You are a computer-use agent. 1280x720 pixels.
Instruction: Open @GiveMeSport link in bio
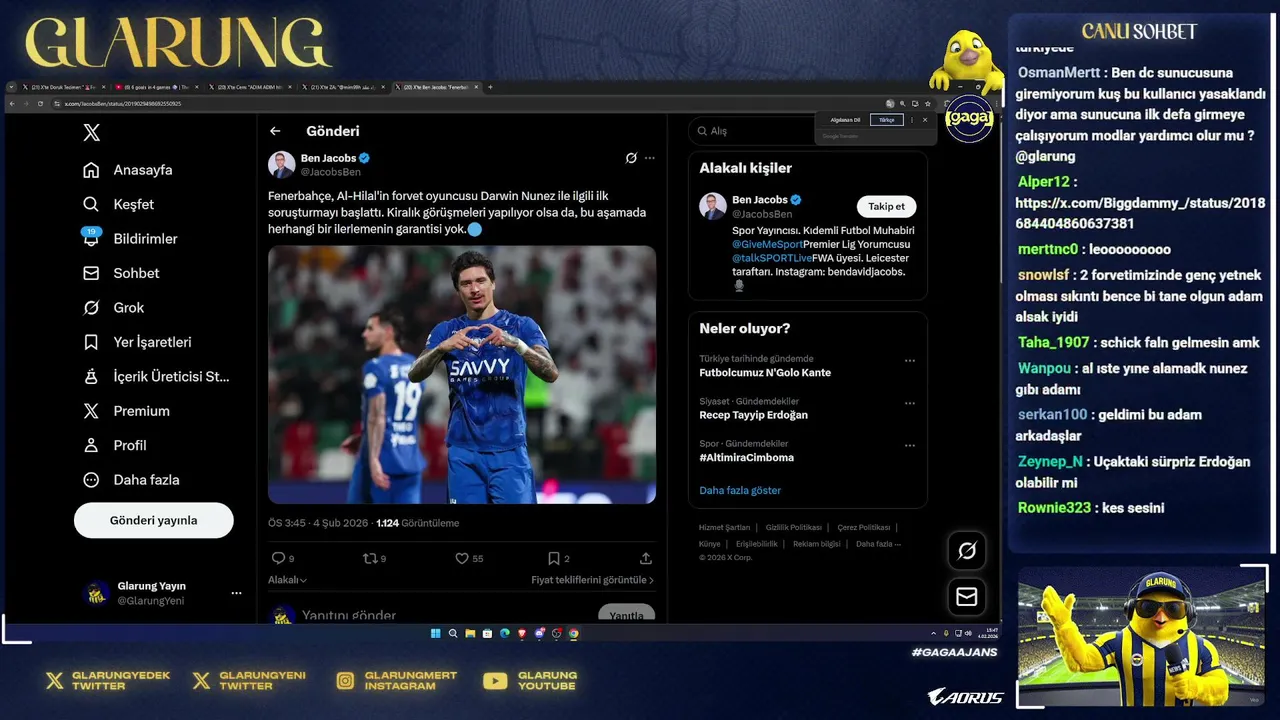coord(768,244)
